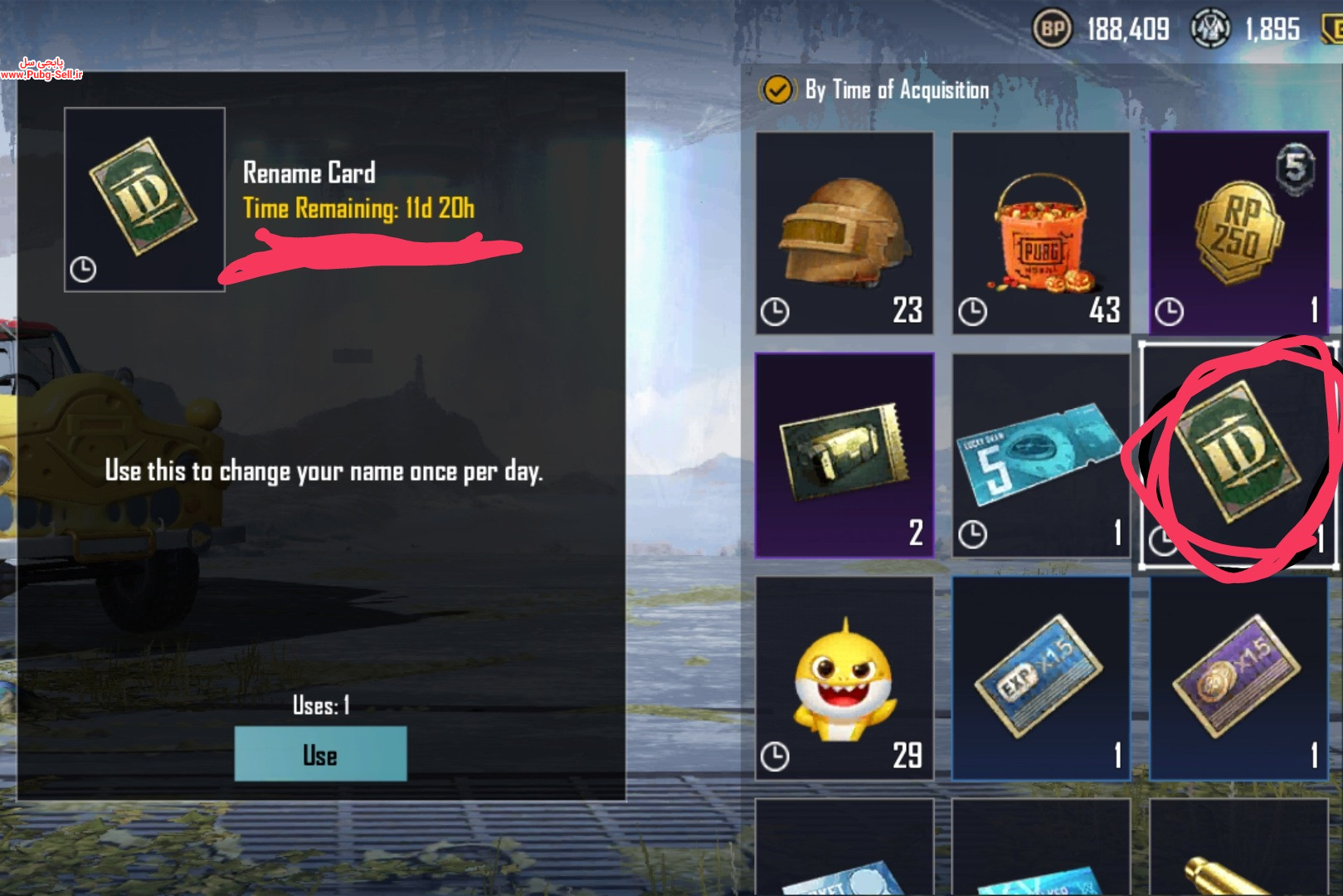Image resolution: width=1343 pixels, height=896 pixels.
Task: Click the 1,895 silver balance
Action: tap(1272, 30)
